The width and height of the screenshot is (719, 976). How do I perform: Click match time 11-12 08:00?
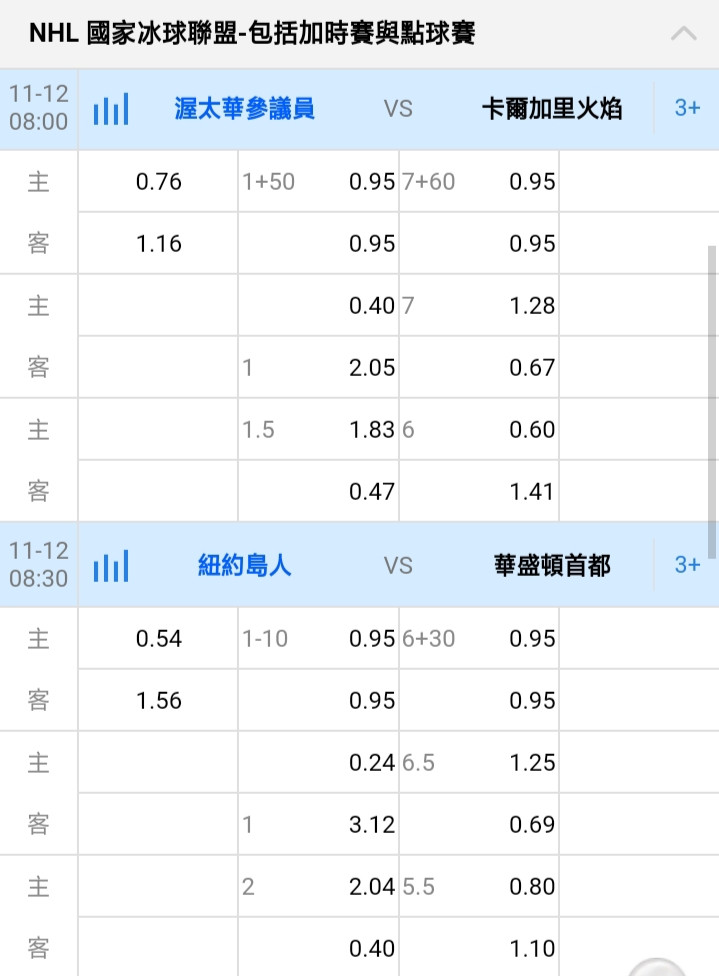pyautogui.click(x=39, y=108)
